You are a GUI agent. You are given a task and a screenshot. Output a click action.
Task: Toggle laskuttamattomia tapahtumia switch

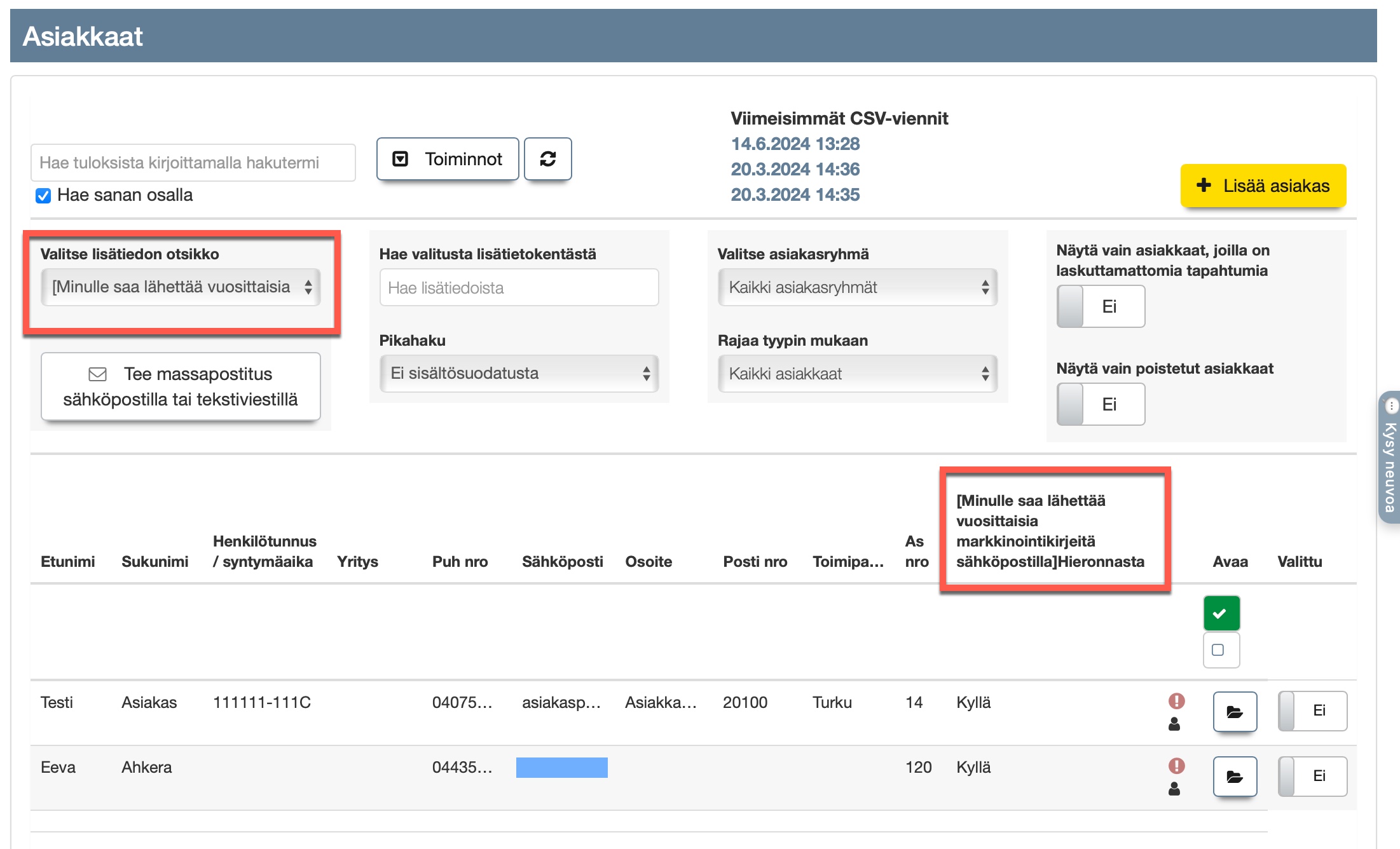pos(1101,306)
